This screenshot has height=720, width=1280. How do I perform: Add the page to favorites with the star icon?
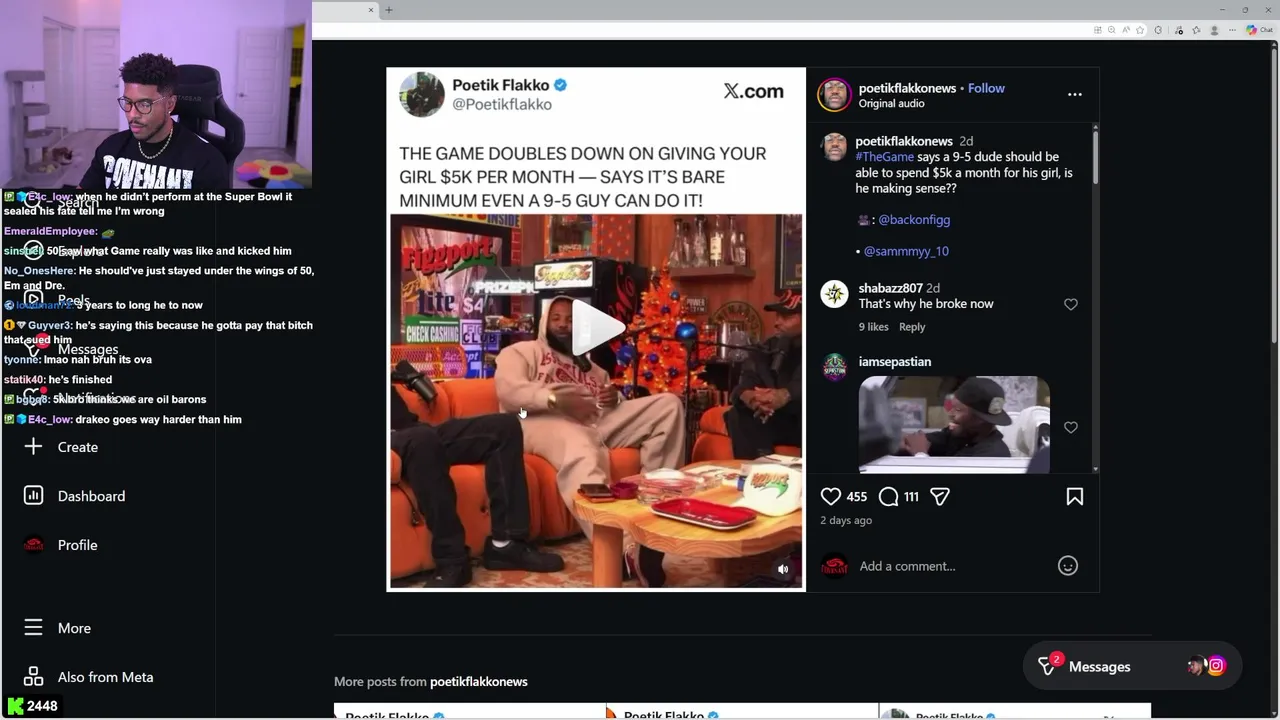click(1140, 30)
